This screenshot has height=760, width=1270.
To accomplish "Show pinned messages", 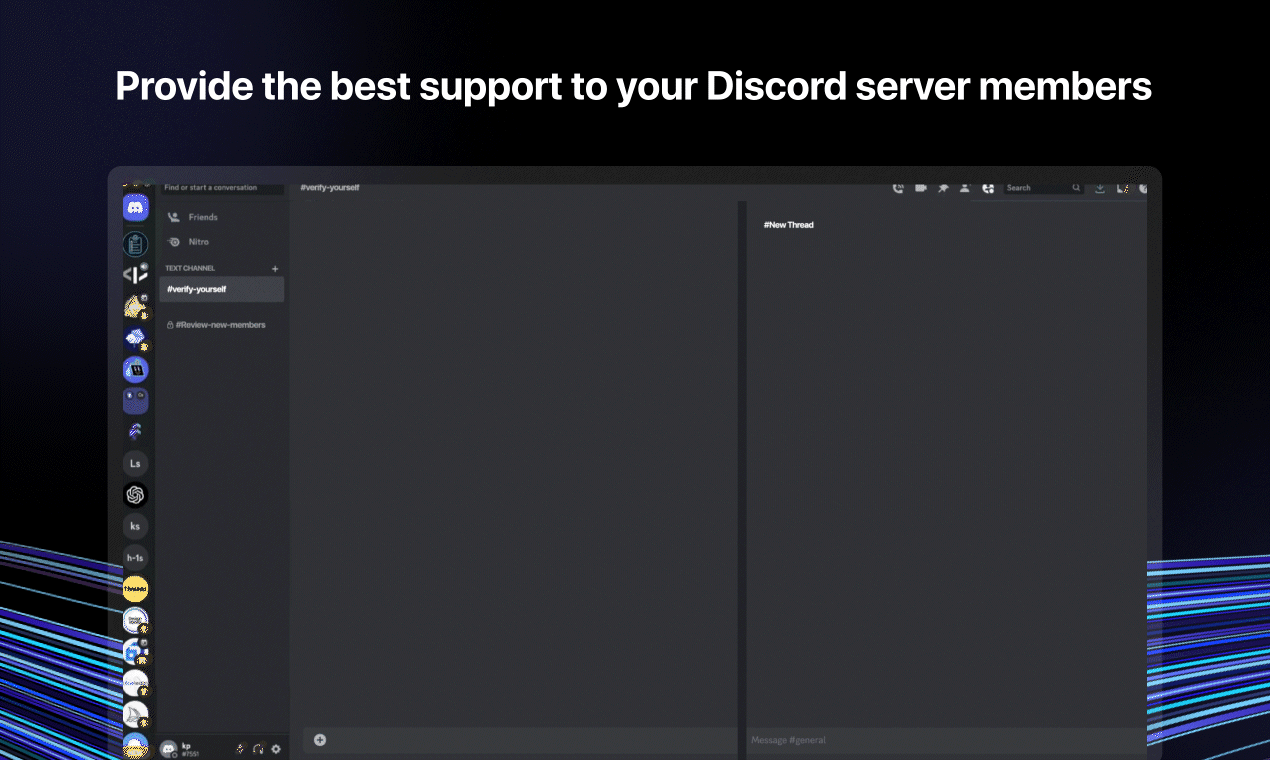I will pos(943,188).
